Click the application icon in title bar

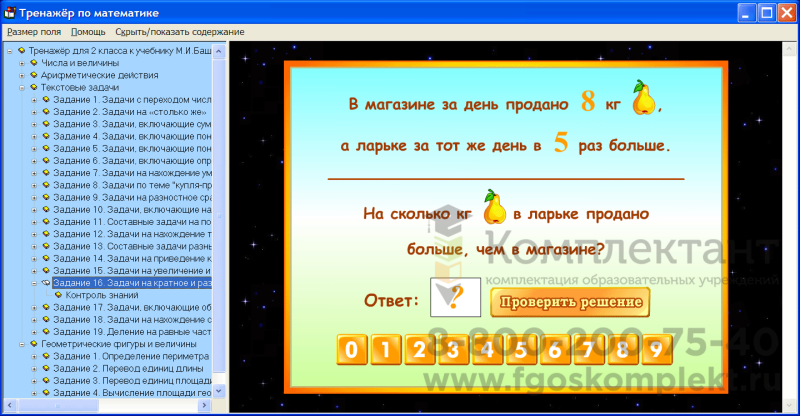tap(10, 12)
